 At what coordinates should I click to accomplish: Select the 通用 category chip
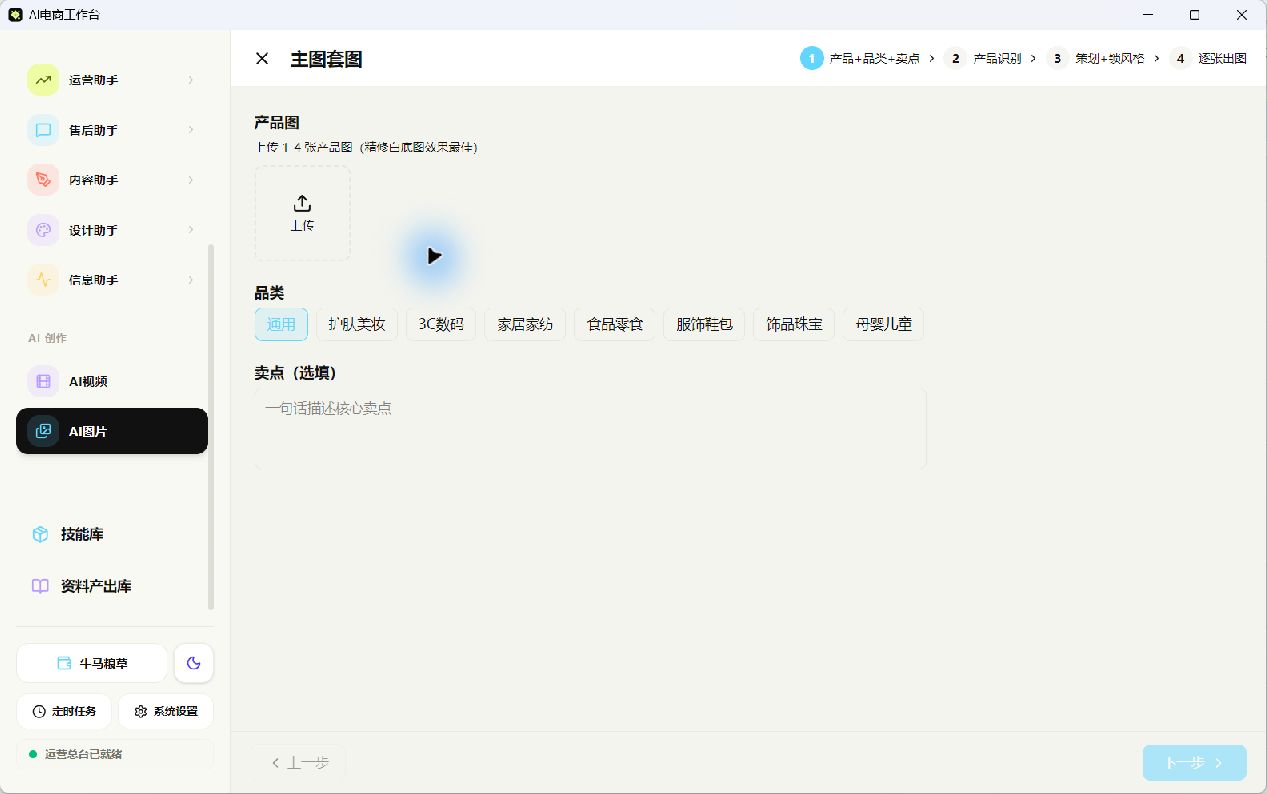pyautogui.click(x=281, y=324)
